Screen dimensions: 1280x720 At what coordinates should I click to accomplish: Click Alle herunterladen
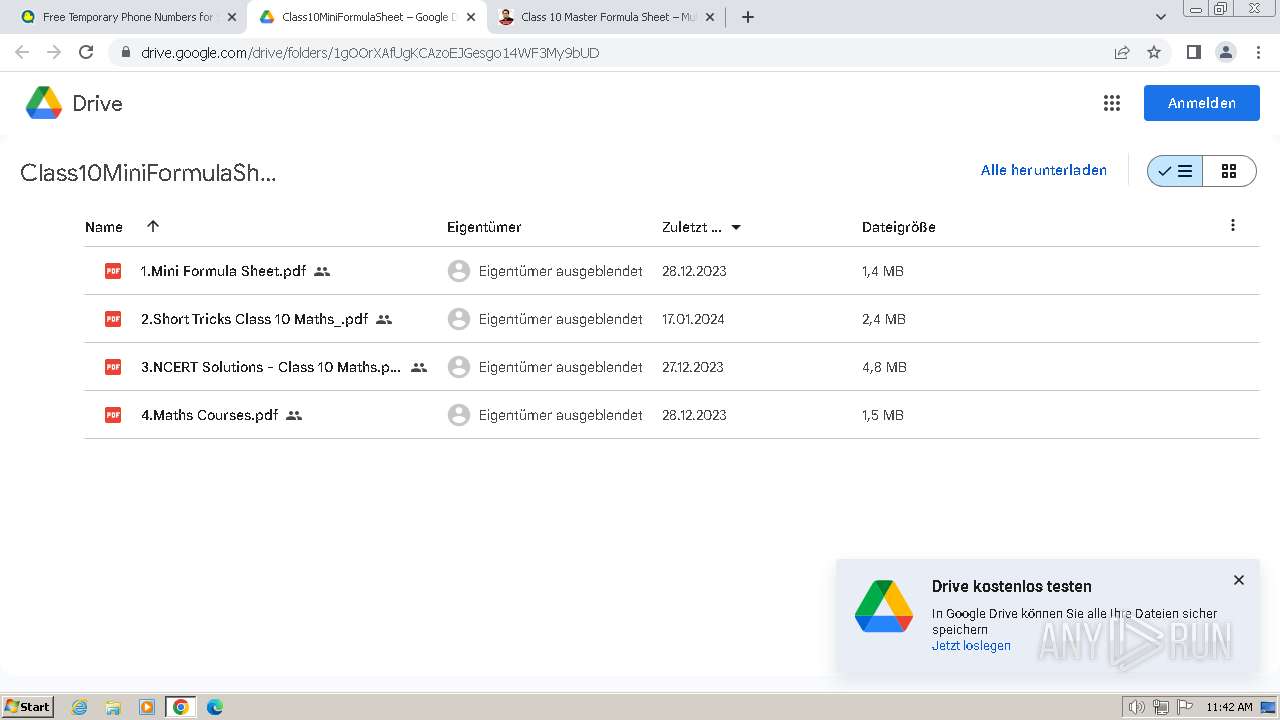(1044, 170)
